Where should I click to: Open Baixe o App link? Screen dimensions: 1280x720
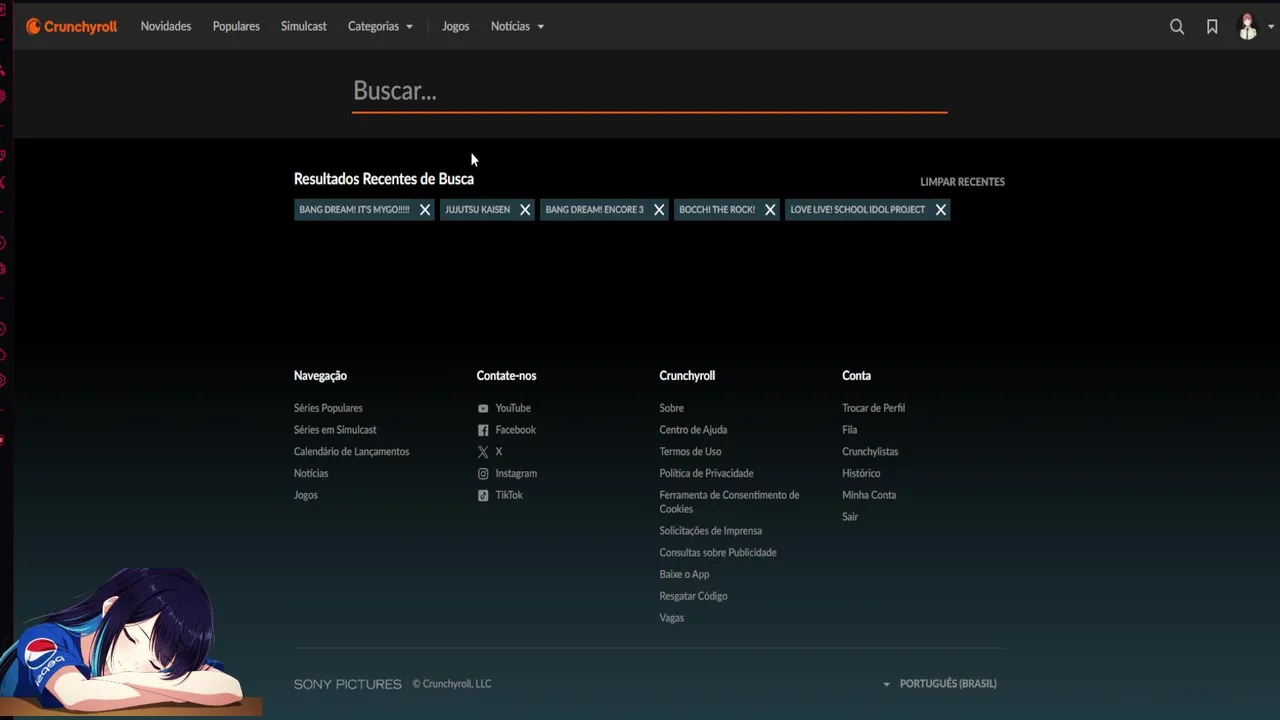(684, 575)
